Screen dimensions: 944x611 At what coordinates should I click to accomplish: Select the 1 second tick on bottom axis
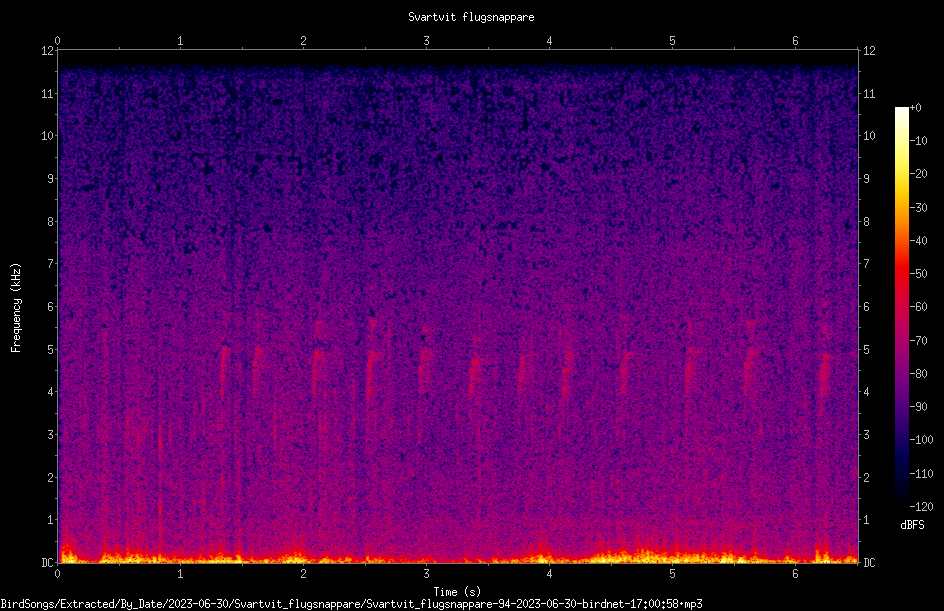click(x=180, y=574)
